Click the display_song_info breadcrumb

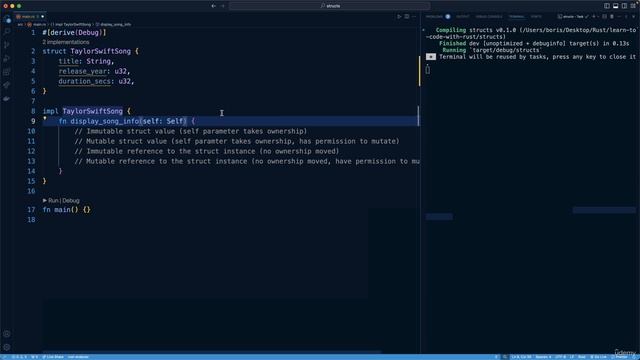pos(114,24)
